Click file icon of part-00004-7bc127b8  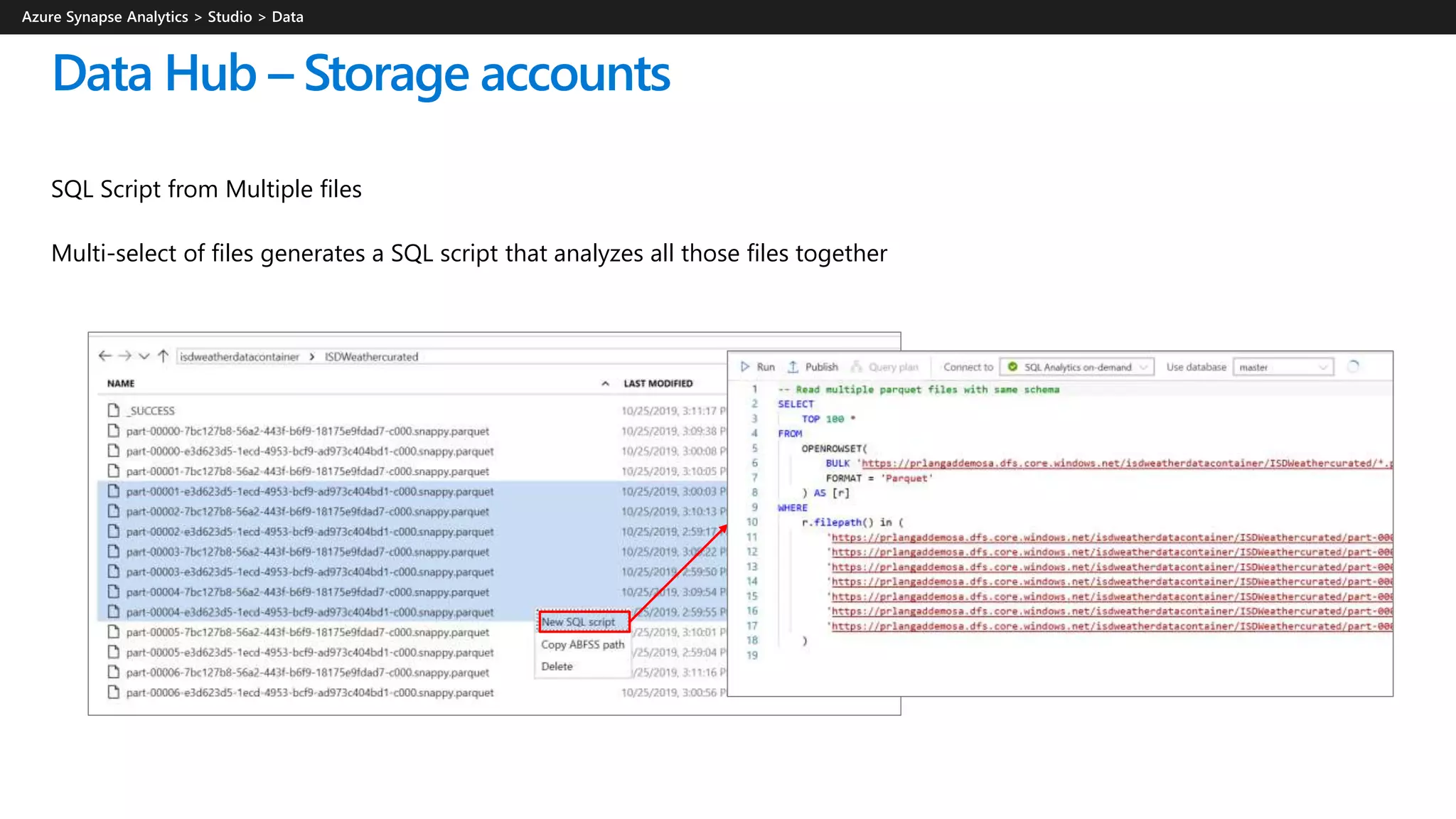[113, 591]
